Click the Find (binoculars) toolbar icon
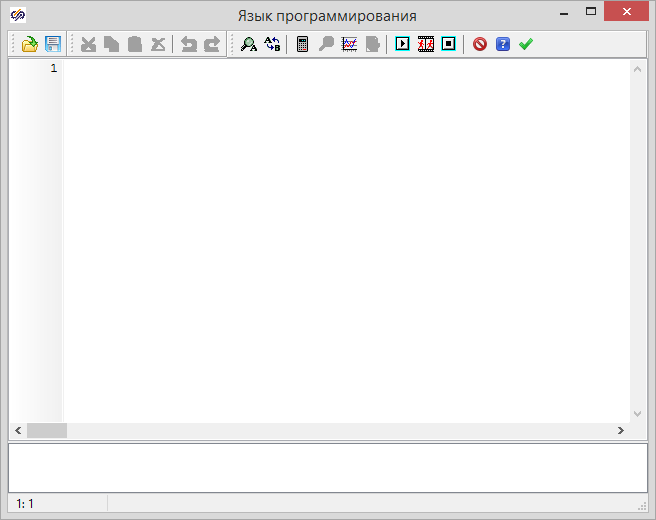Screen dimensions: 656x520 tap(249, 44)
